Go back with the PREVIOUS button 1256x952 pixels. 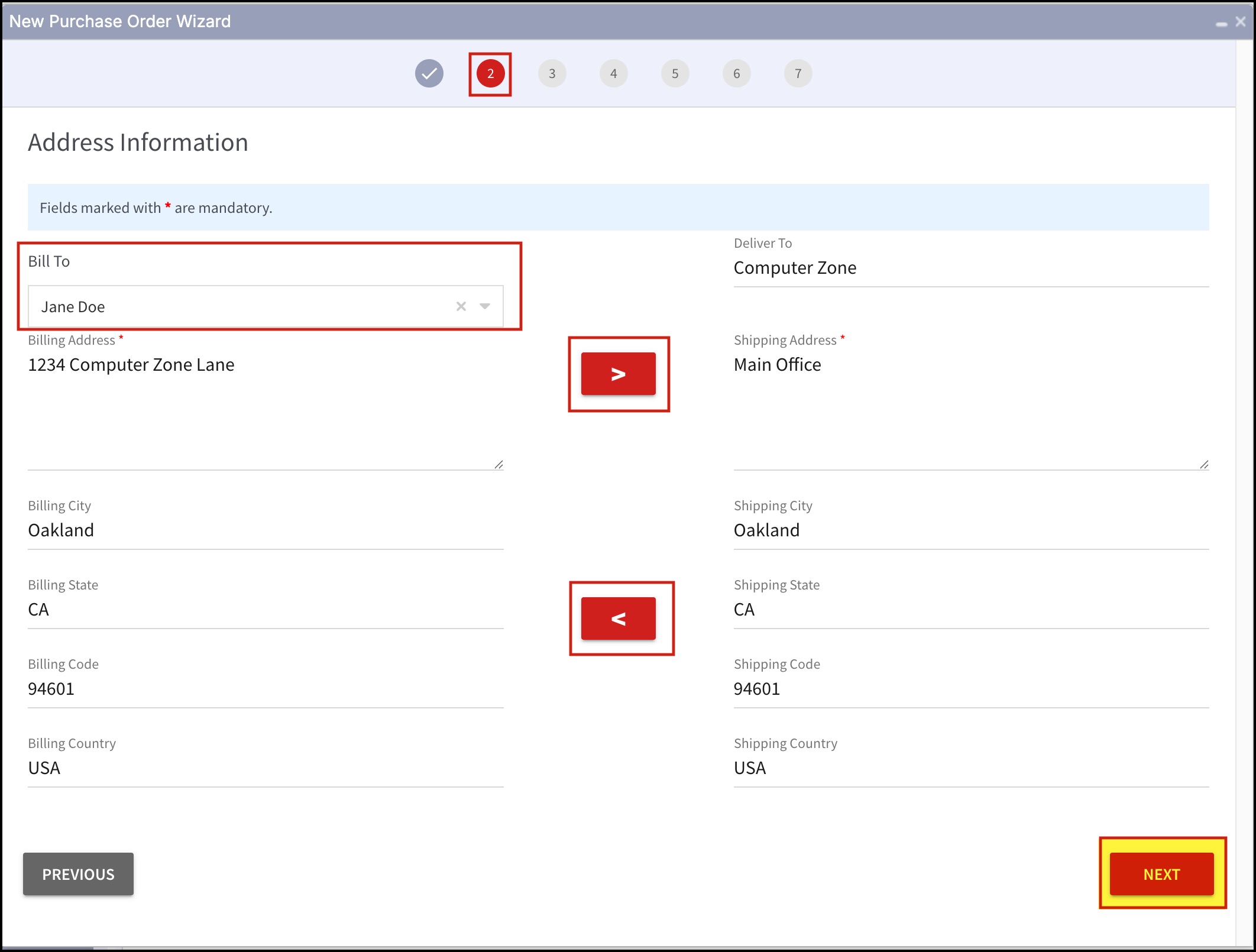(x=78, y=874)
